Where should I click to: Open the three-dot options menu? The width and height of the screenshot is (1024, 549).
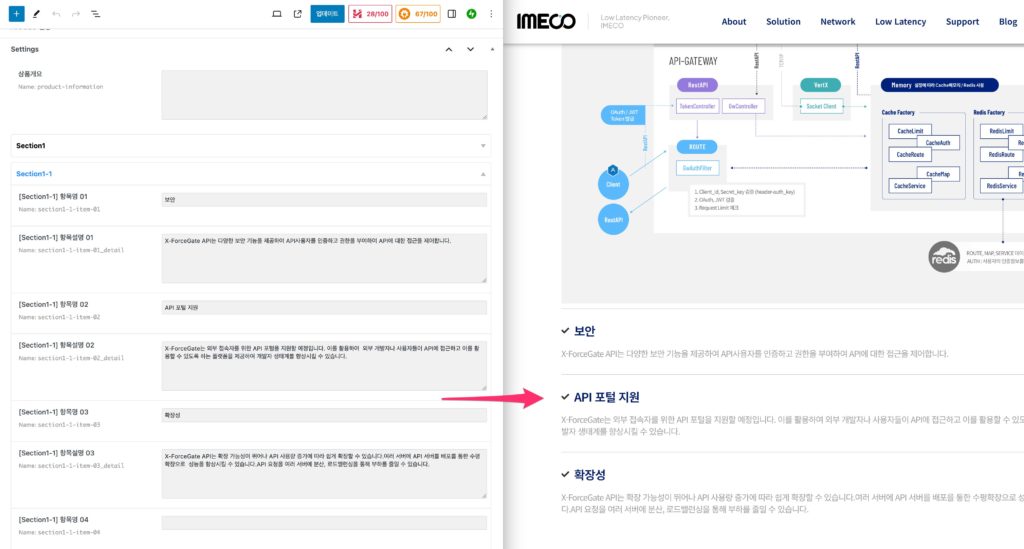pyautogui.click(x=491, y=14)
